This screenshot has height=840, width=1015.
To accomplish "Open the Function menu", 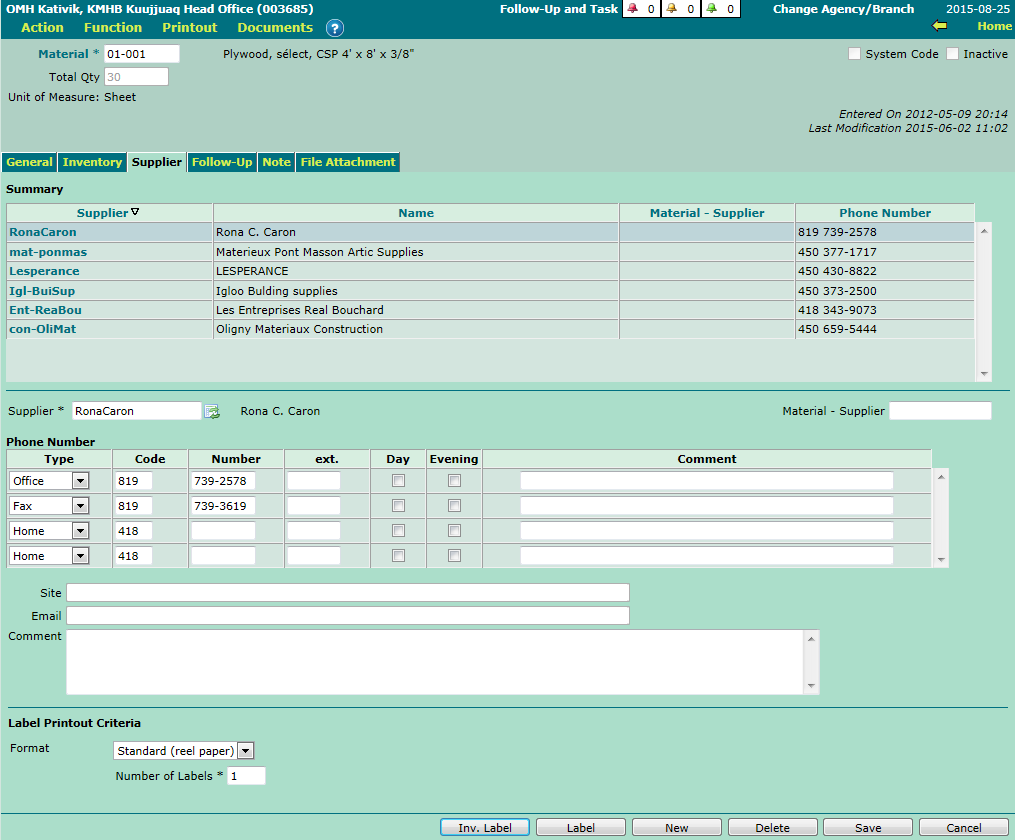I will [113, 27].
